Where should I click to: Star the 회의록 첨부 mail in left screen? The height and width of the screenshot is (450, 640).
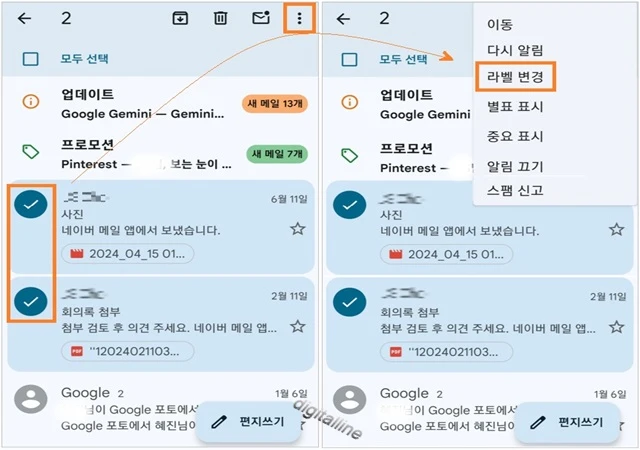click(x=298, y=326)
